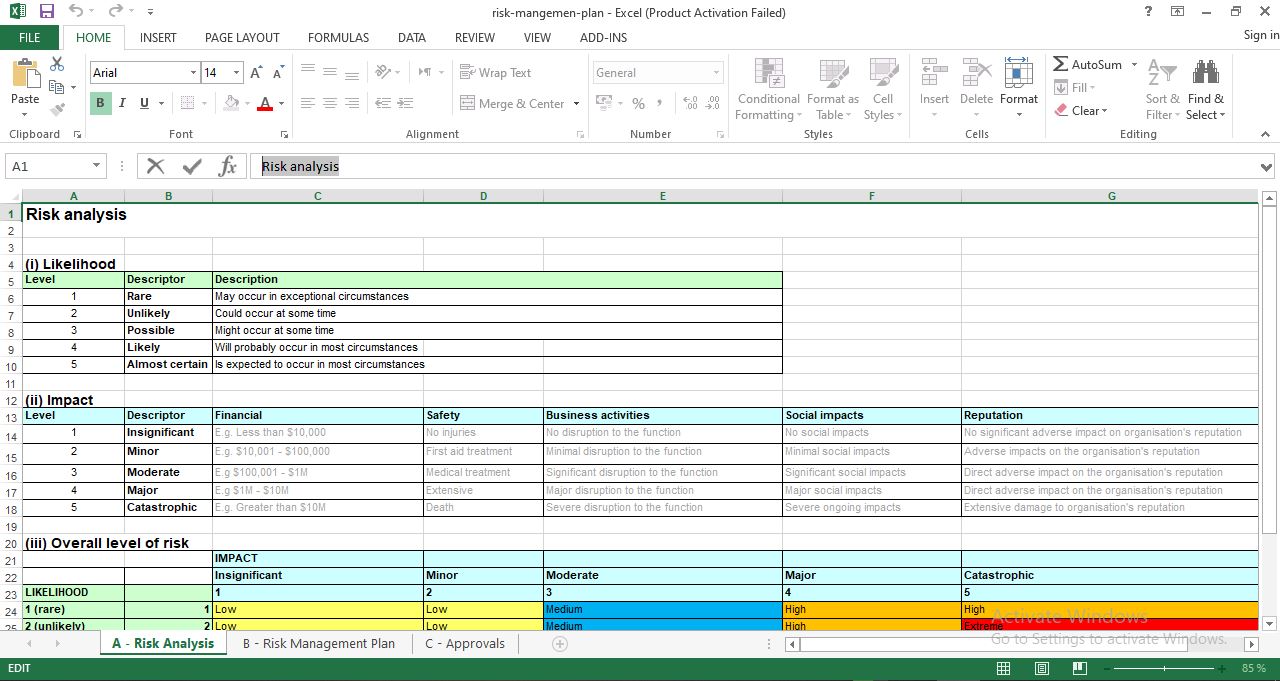Open the B - Risk Management Plan sheet
This screenshot has height=681, width=1280.
(x=319, y=643)
